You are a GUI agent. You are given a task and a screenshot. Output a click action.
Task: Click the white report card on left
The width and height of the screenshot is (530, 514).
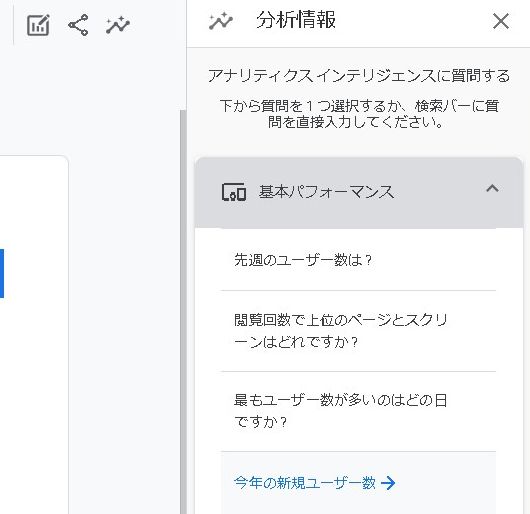click(34, 335)
